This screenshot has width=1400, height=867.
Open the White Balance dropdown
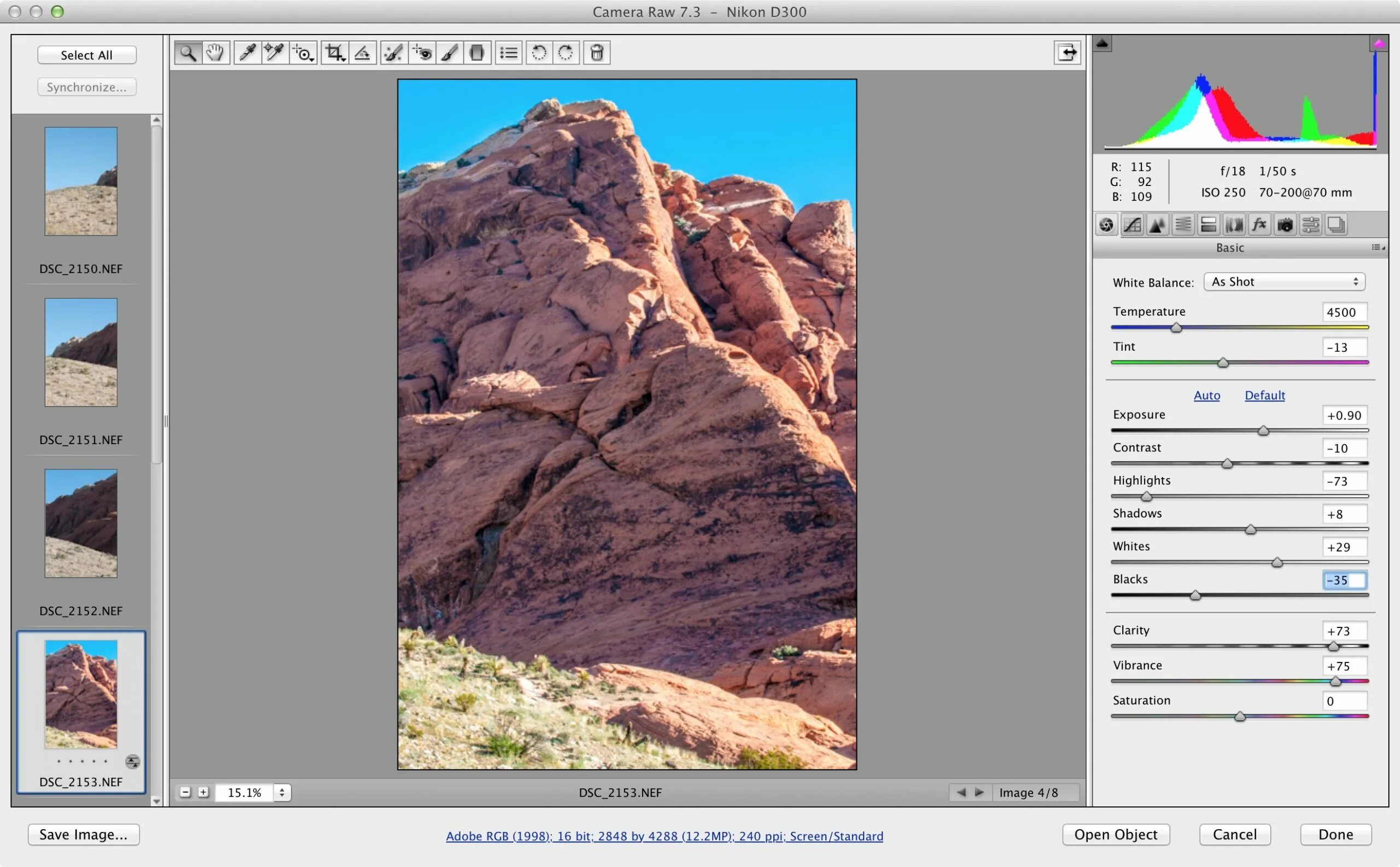1284,282
